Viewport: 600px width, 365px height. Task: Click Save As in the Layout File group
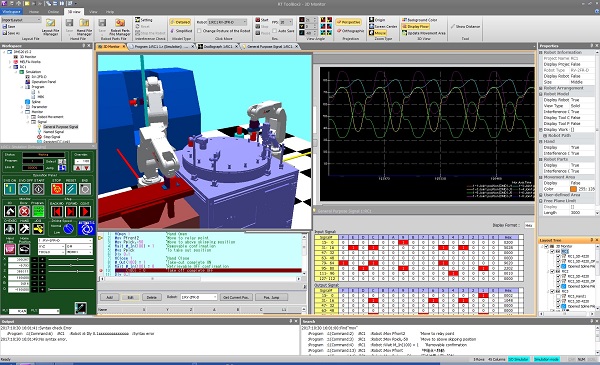coord(11,33)
